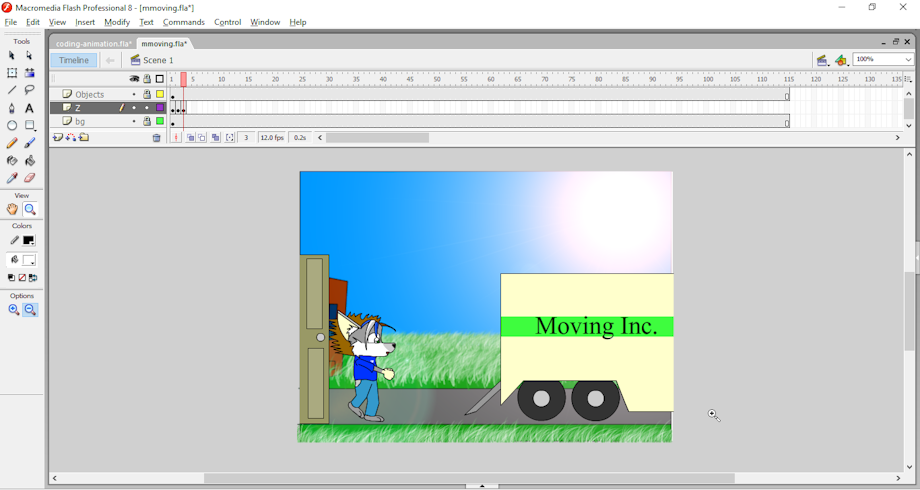
Task: Click the purple outline swatch of Z layer
Action: [x=160, y=108]
